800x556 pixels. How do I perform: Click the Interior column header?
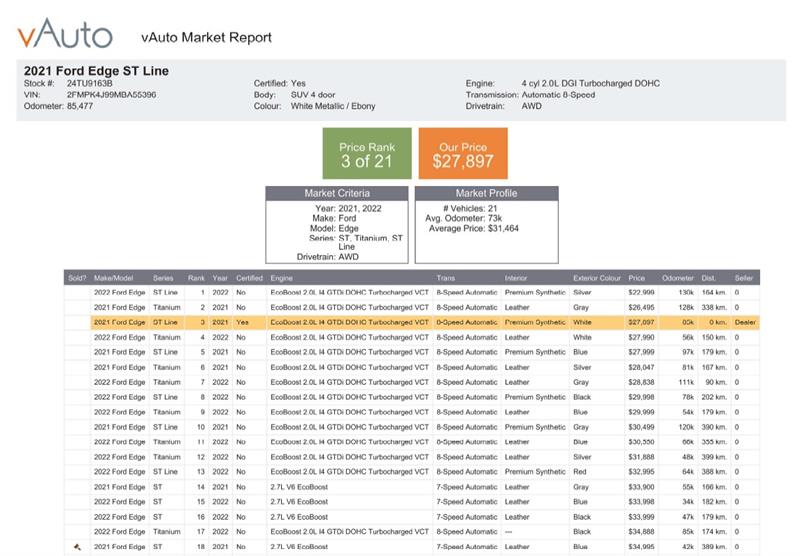tap(516, 278)
